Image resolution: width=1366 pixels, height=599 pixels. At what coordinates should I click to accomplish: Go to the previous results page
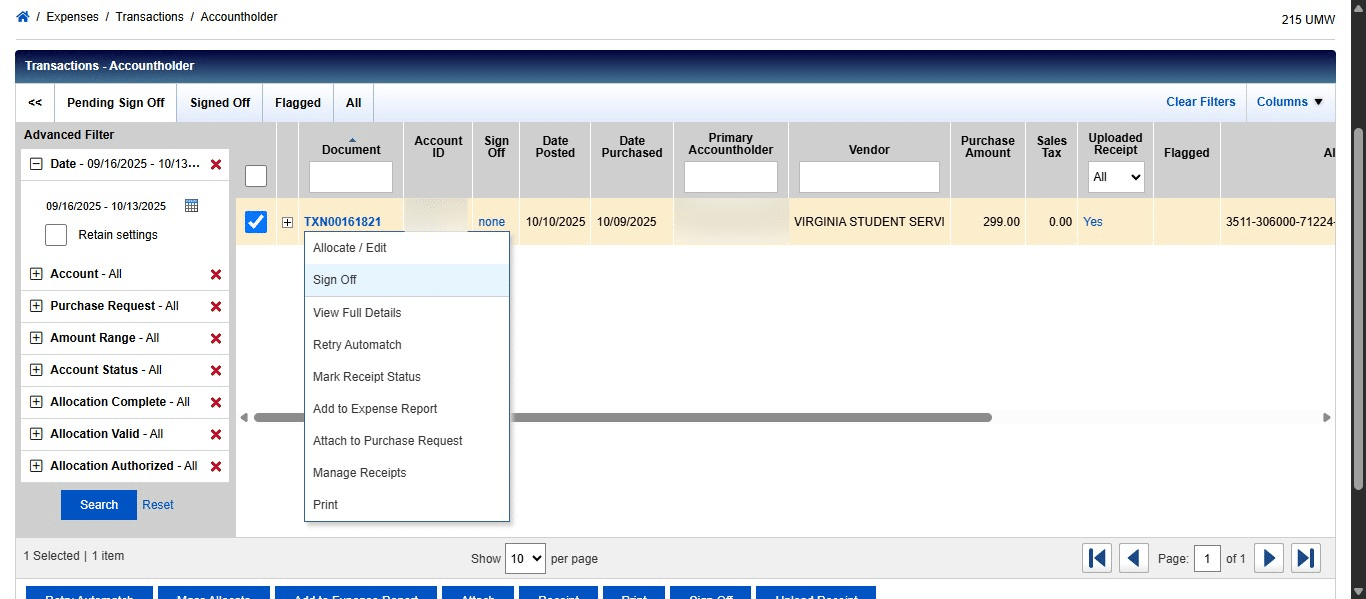(x=1133, y=558)
